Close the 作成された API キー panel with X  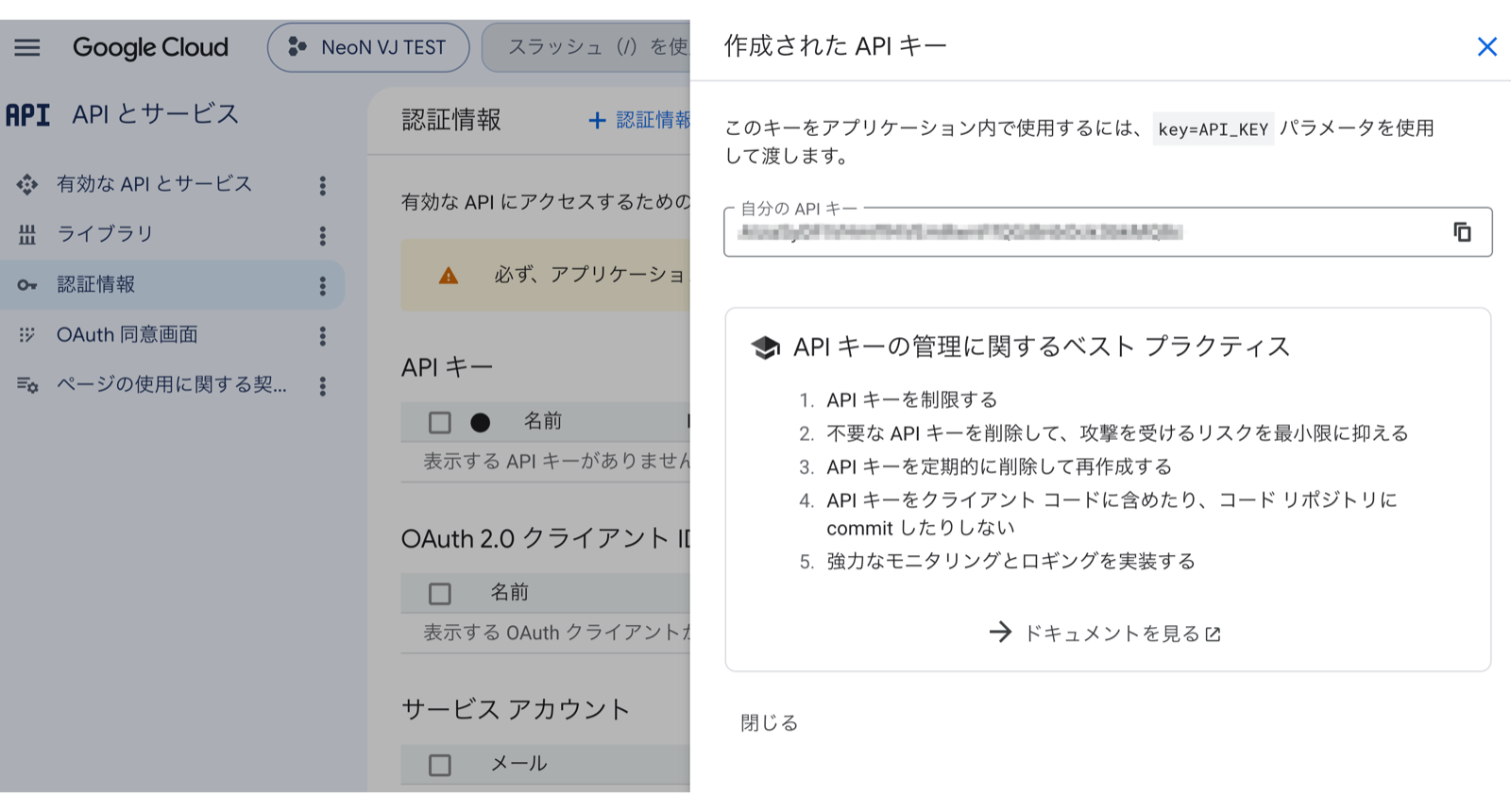coord(1486,46)
